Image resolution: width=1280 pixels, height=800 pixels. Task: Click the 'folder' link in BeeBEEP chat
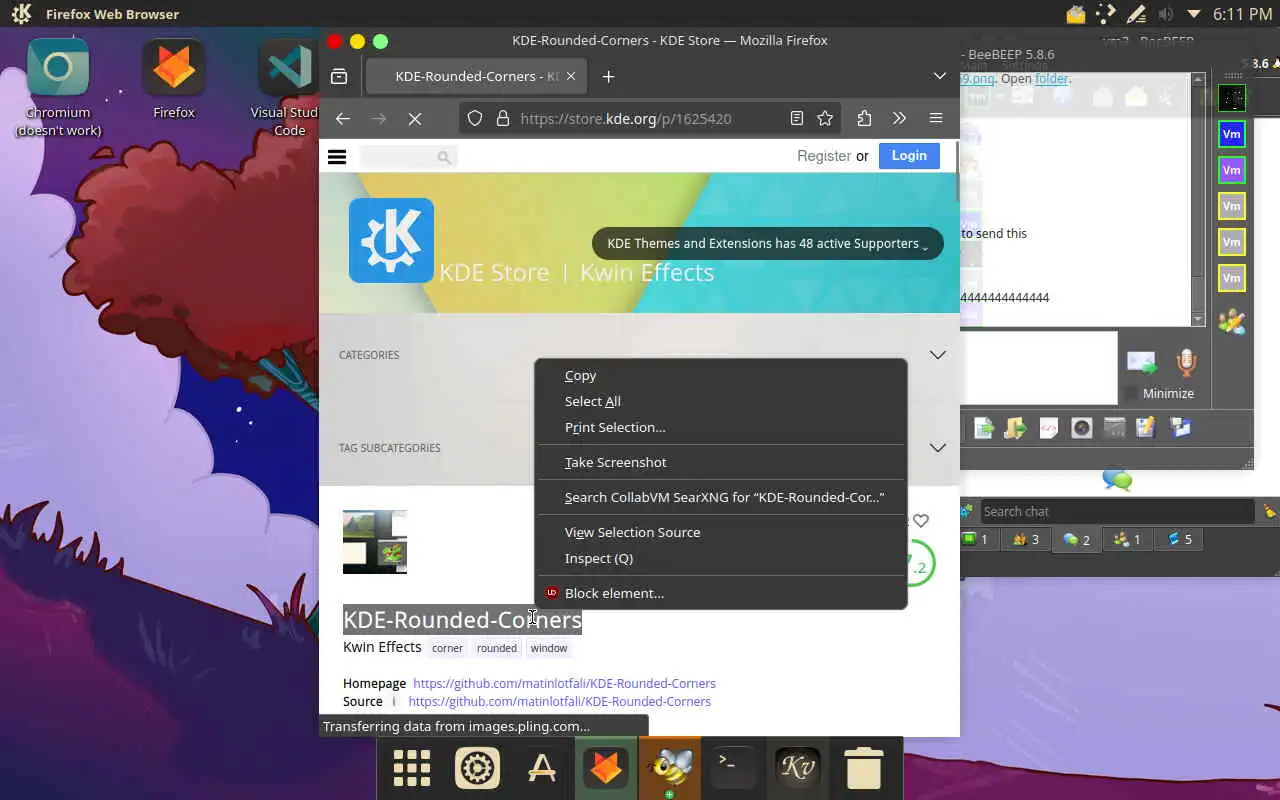(1051, 79)
